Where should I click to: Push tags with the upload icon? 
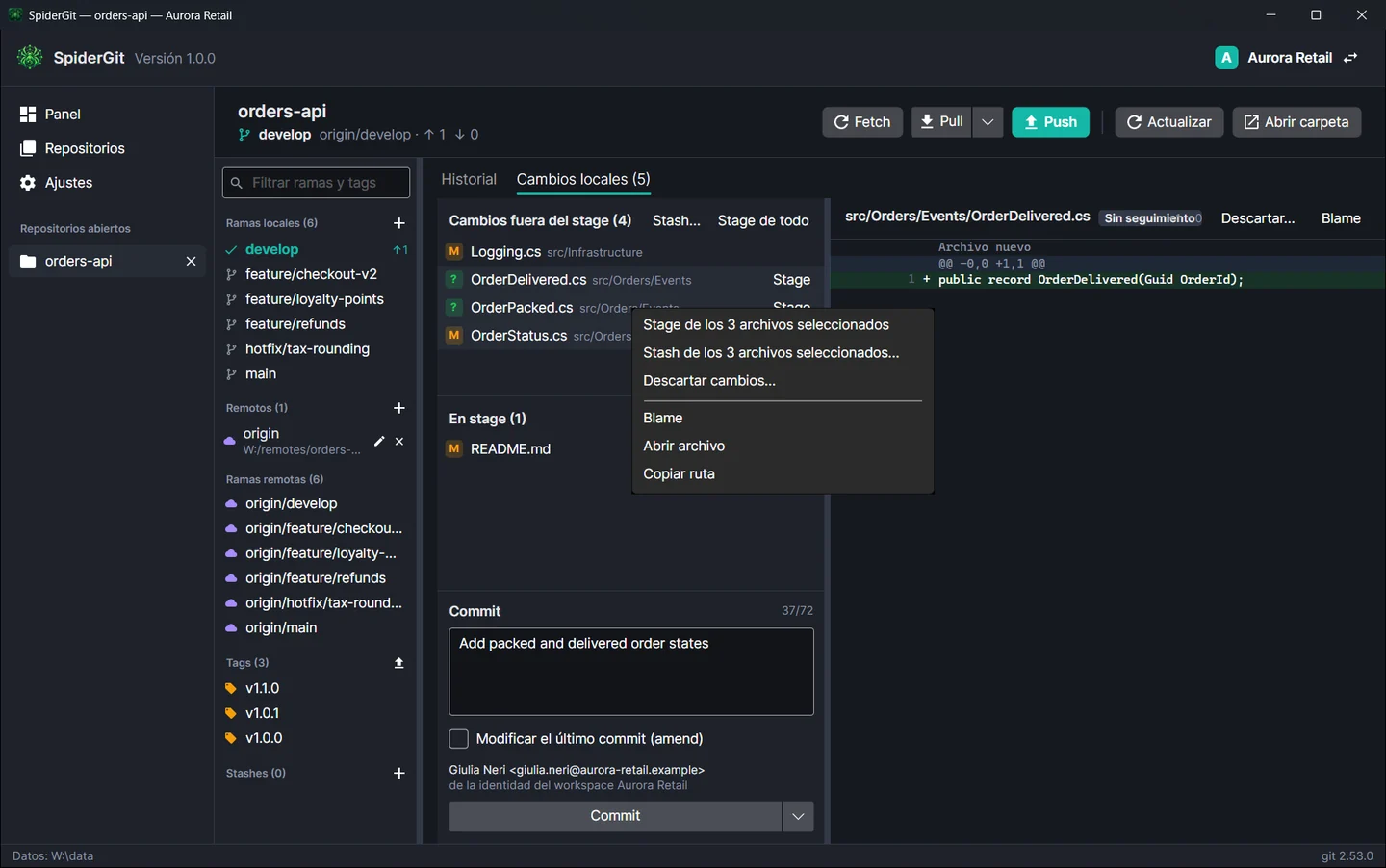pos(399,663)
